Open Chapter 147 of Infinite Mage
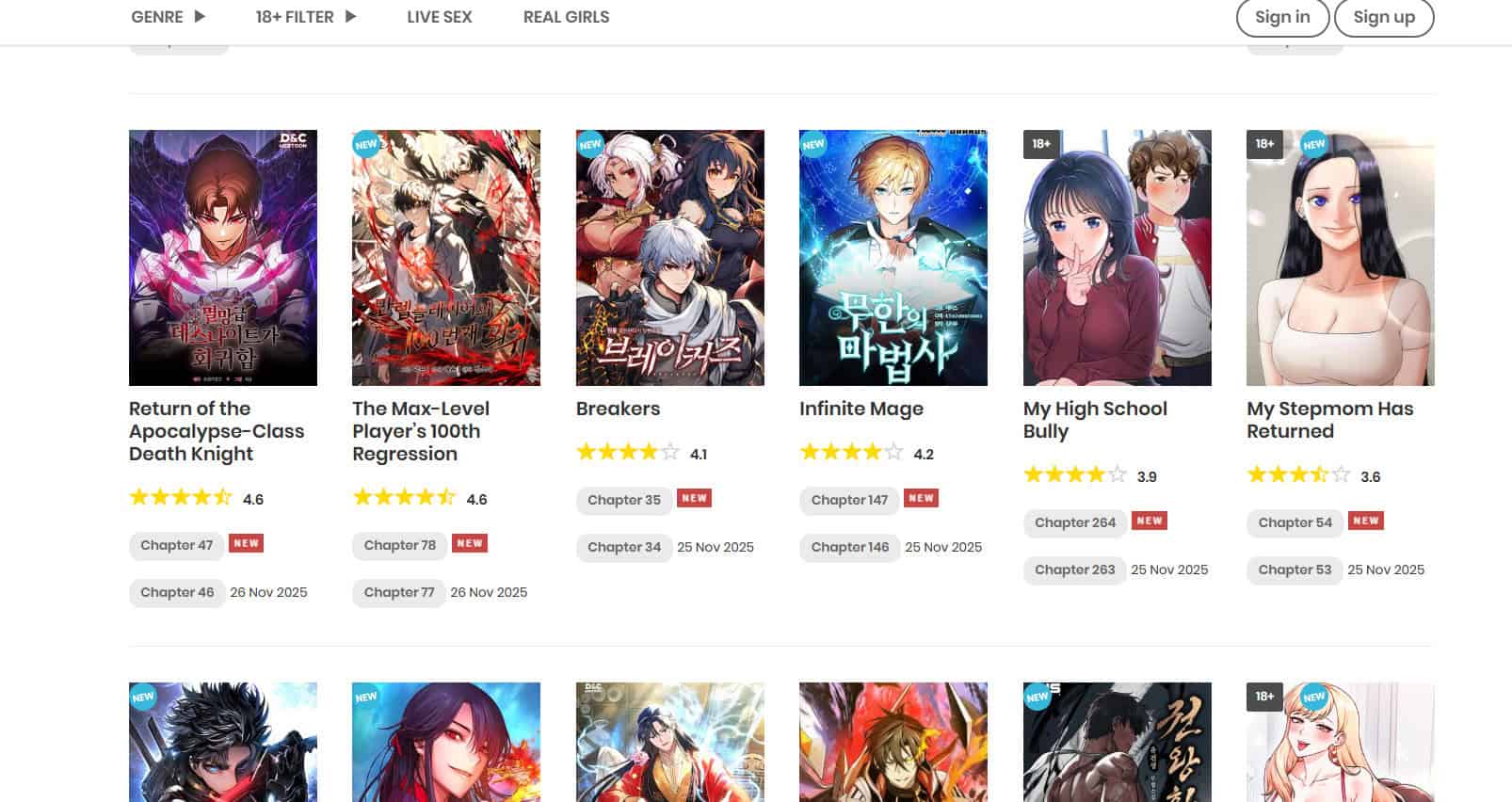Image resolution: width=1512 pixels, height=802 pixels. [x=849, y=500]
